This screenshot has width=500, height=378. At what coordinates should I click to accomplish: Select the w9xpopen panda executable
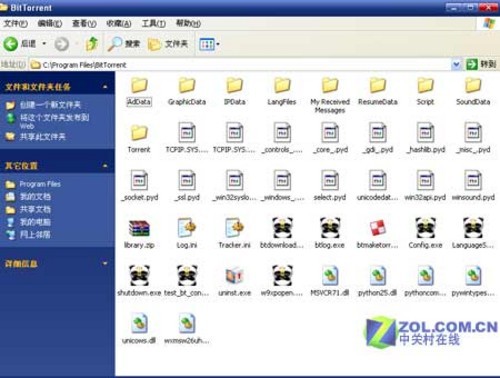pyautogui.click(x=282, y=281)
